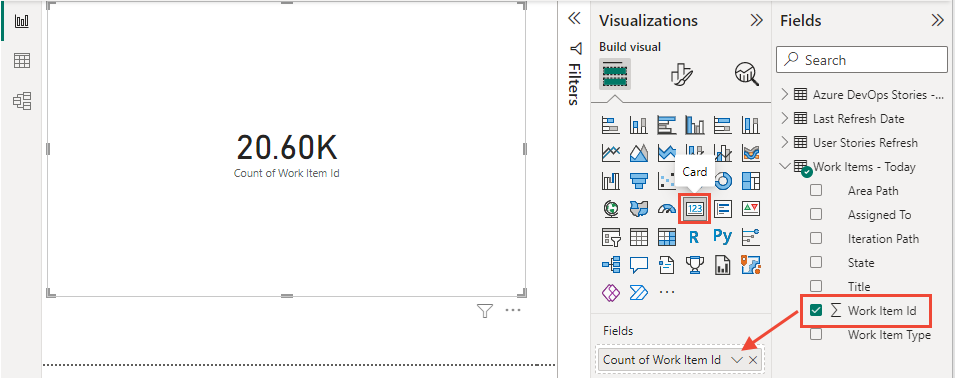Select Clustered column chart visualization
The width and height of the screenshot is (955, 378).
[694, 125]
